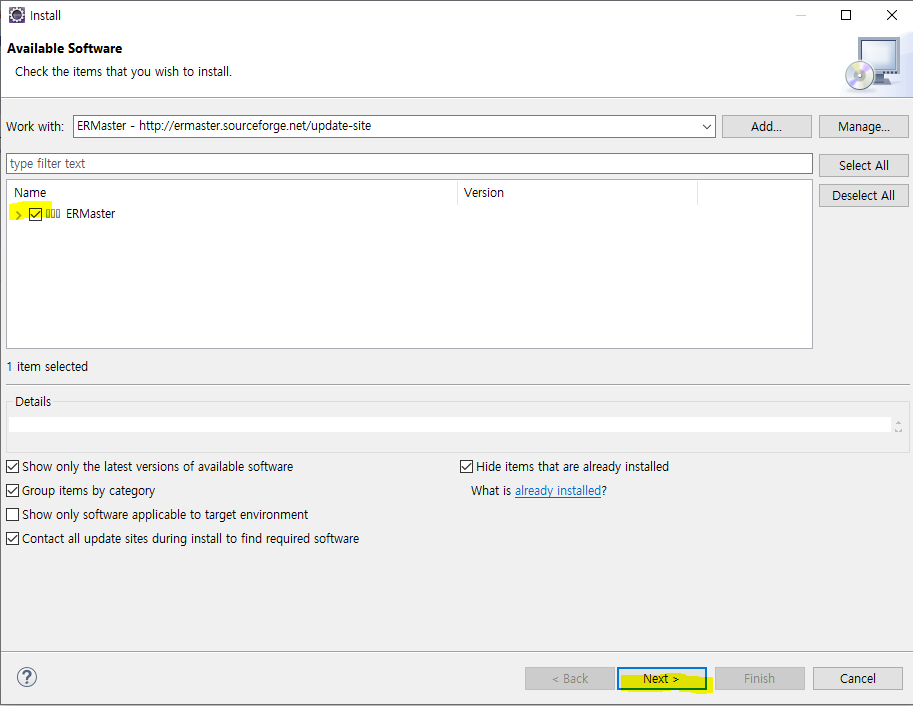Image resolution: width=913 pixels, height=706 pixels.
Task: Focus the type filter text field
Action: pyautogui.click(x=409, y=164)
